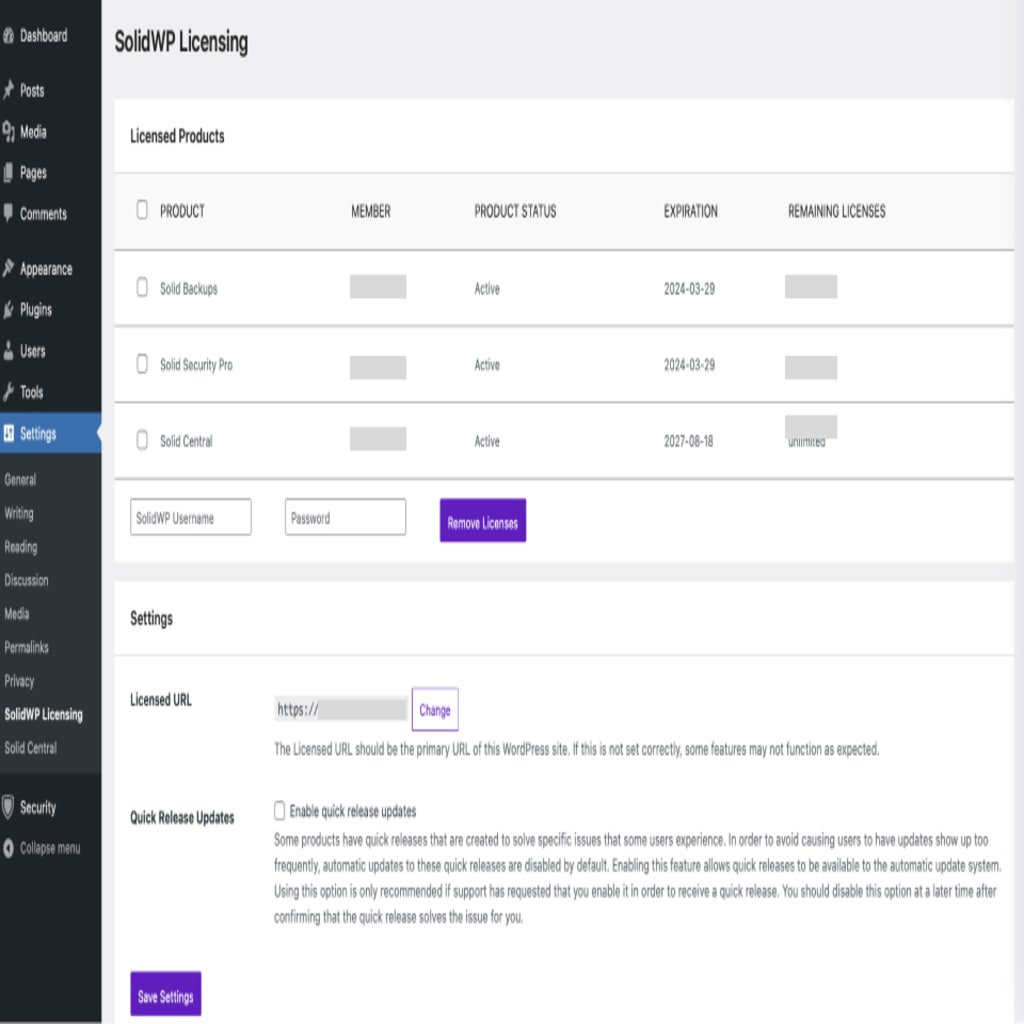Viewport: 1024px width, 1024px height.
Task: Click the Enable quick release updates label
Action: click(353, 811)
